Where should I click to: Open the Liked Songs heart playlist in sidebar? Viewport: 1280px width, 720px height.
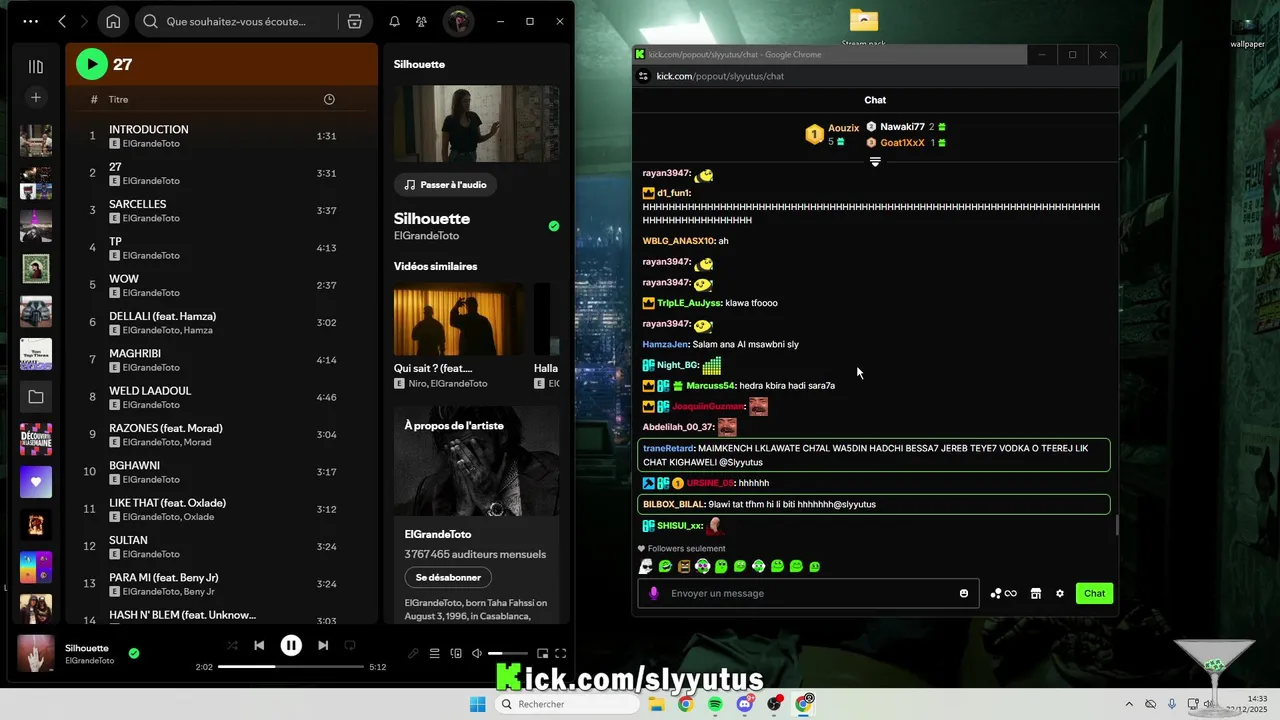(36, 482)
